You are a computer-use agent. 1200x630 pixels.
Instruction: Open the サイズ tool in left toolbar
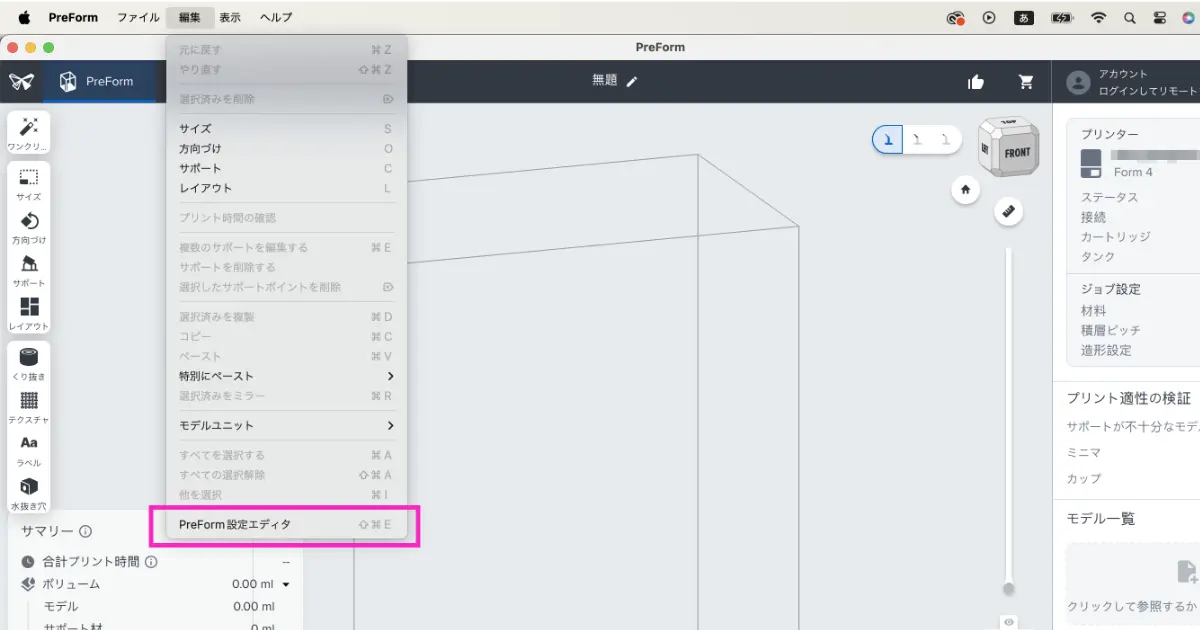coord(28,183)
